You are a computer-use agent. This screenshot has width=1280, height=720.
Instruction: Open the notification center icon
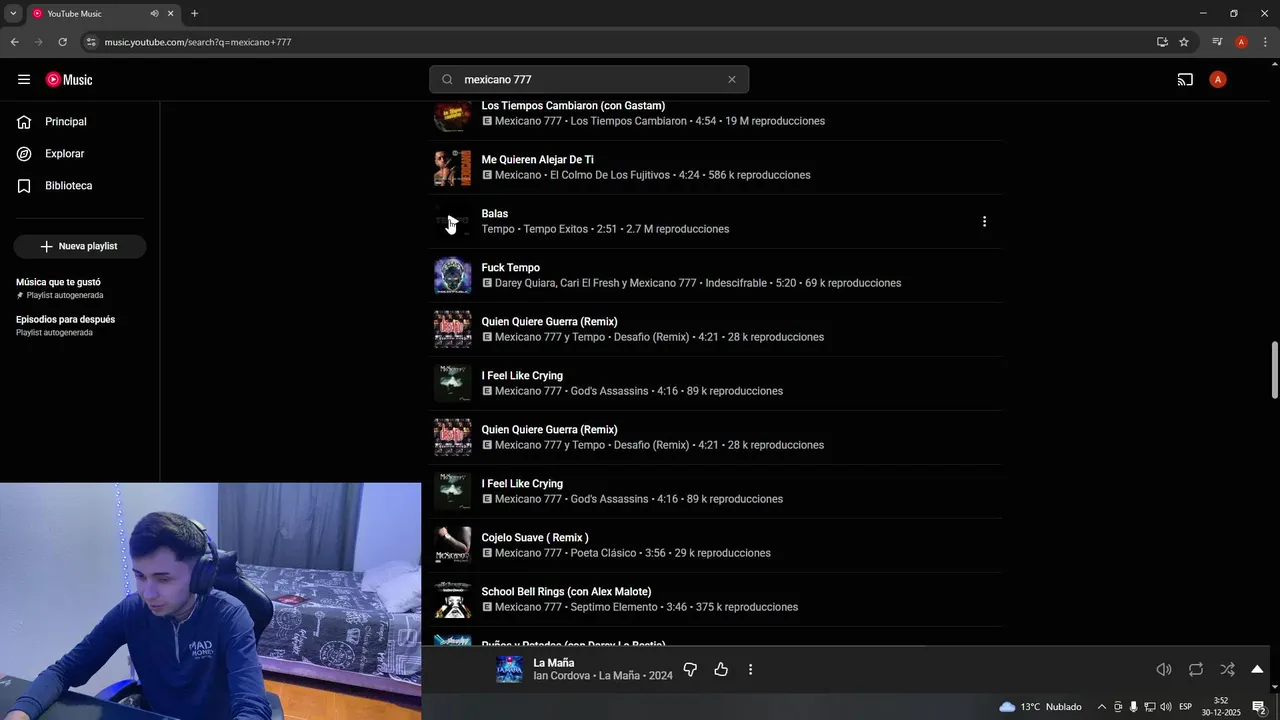1259,707
